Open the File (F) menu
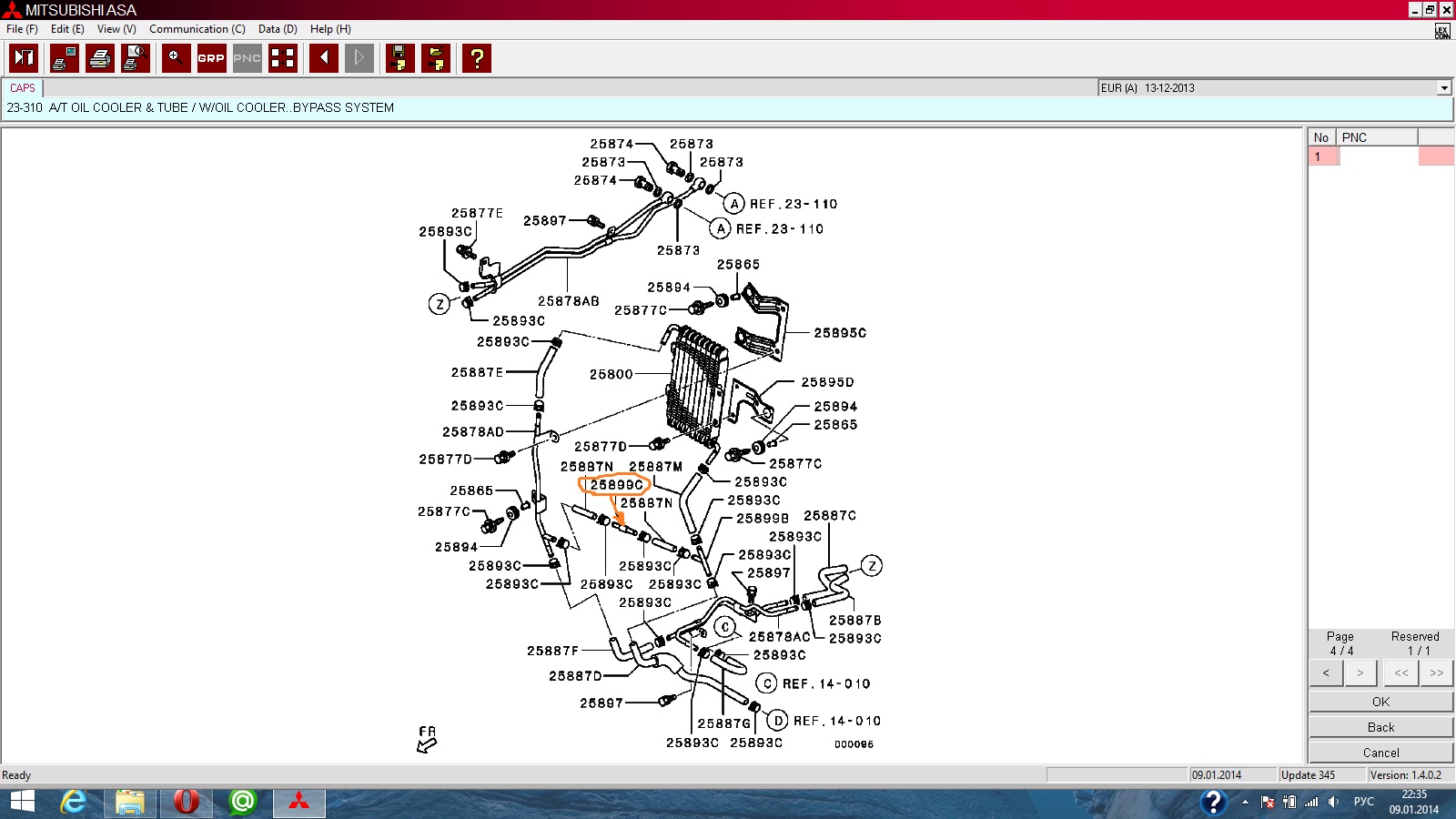Screen dimensions: 1456x819 22,29
